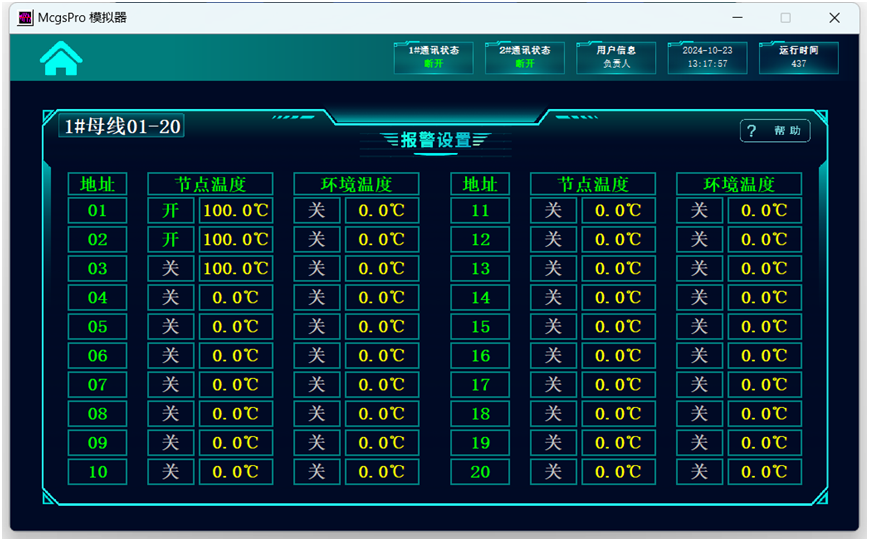
Task: Toggle ambient temperature alarm for address 02
Action: point(316,239)
